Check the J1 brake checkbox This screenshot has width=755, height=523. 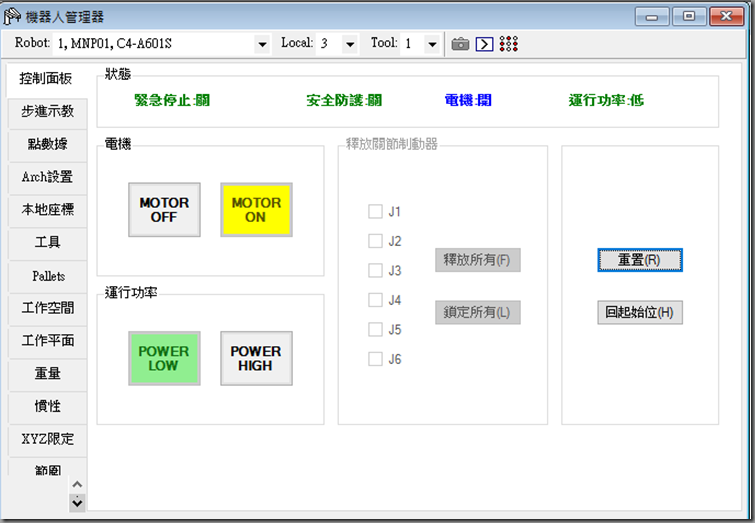[375, 211]
